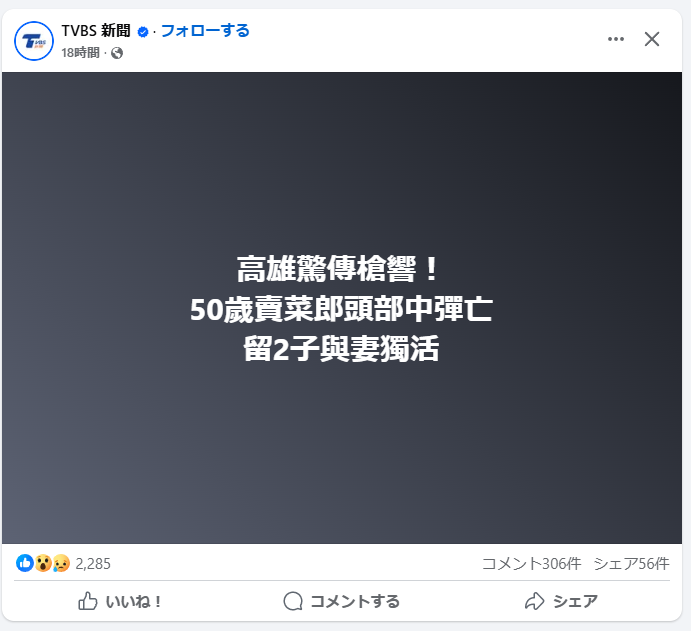Click the wow reaction emoji
Screen dimensions: 691x631
pyautogui.click(x=43, y=563)
